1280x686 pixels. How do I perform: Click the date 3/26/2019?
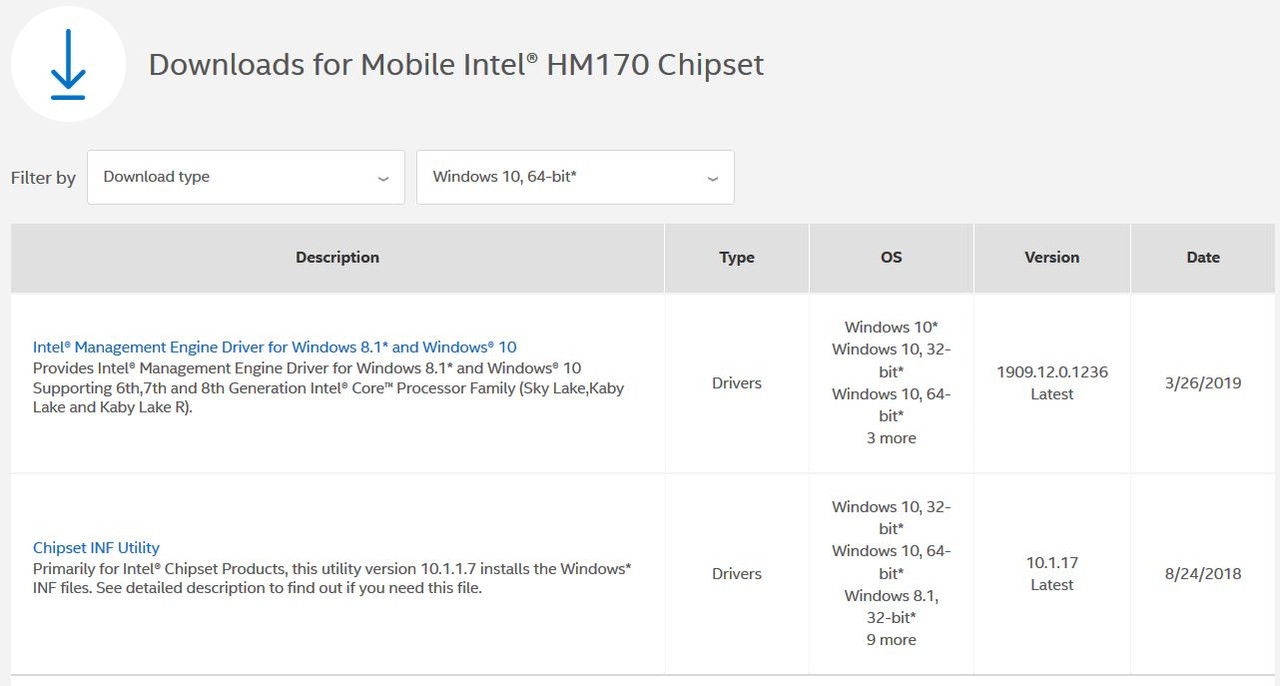1203,383
